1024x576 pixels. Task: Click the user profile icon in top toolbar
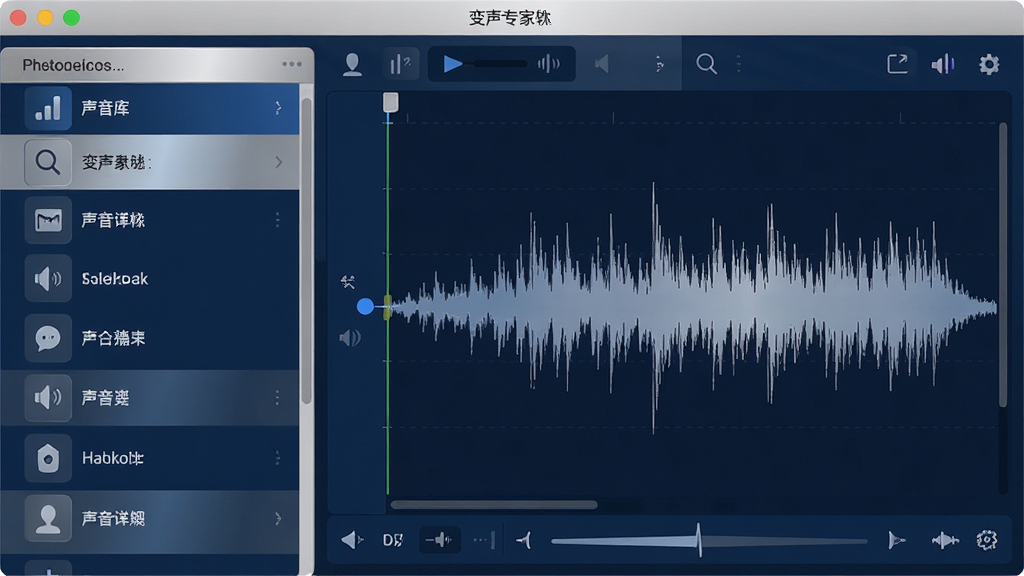pyautogui.click(x=353, y=65)
